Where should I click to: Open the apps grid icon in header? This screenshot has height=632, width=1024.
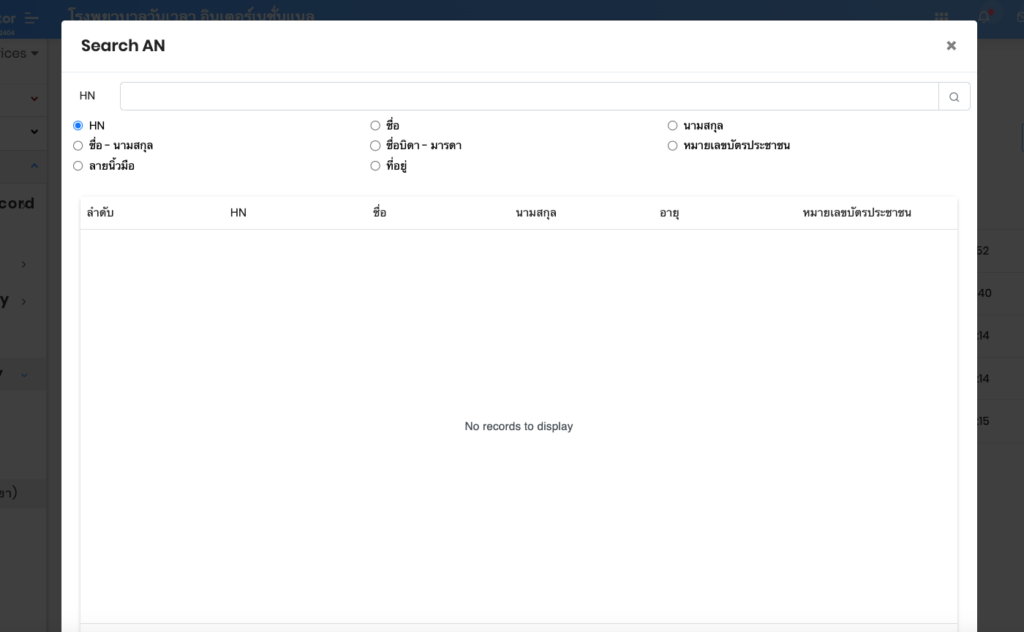tap(941, 16)
